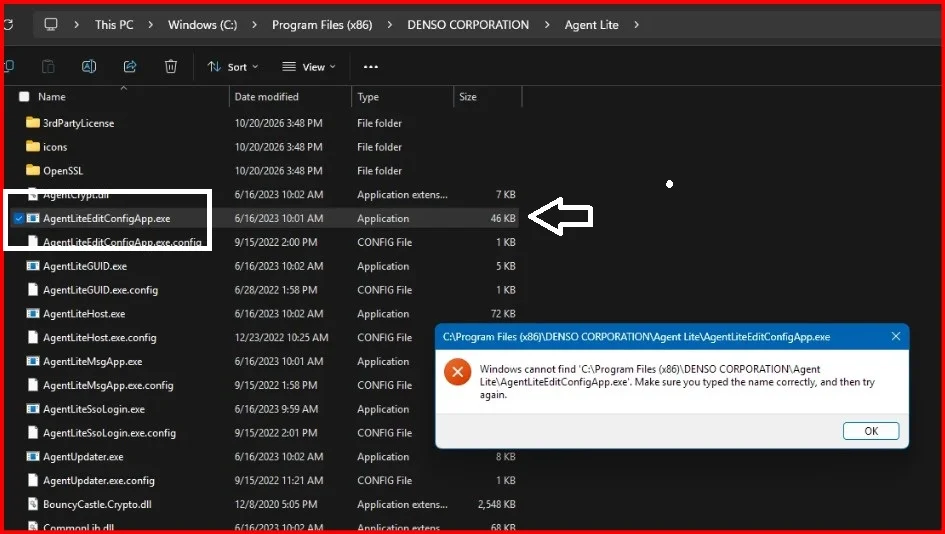
Task: Select the OpenSSL folder name
Action: pyautogui.click(x=63, y=171)
